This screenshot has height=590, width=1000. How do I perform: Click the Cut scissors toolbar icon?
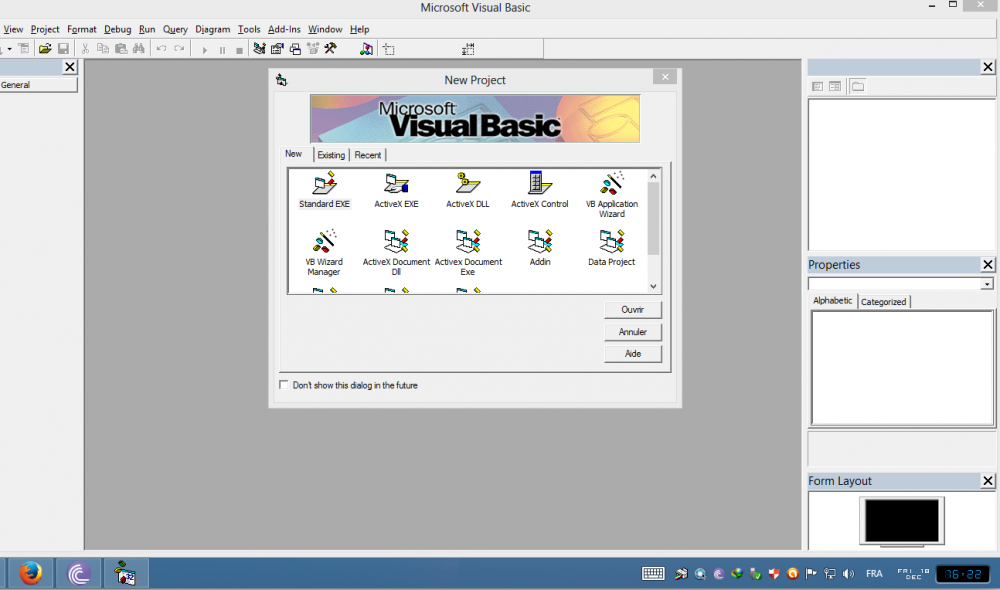85,48
